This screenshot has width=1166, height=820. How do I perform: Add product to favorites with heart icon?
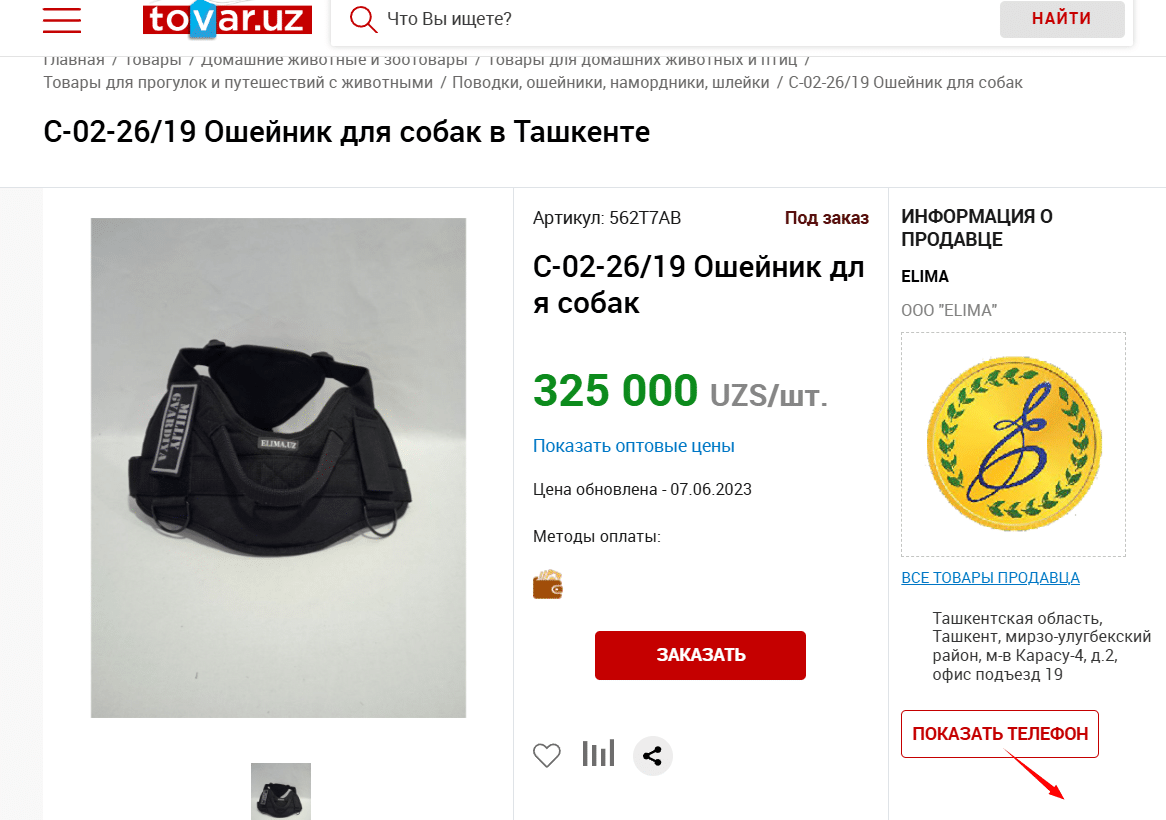pyautogui.click(x=547, y=755)
